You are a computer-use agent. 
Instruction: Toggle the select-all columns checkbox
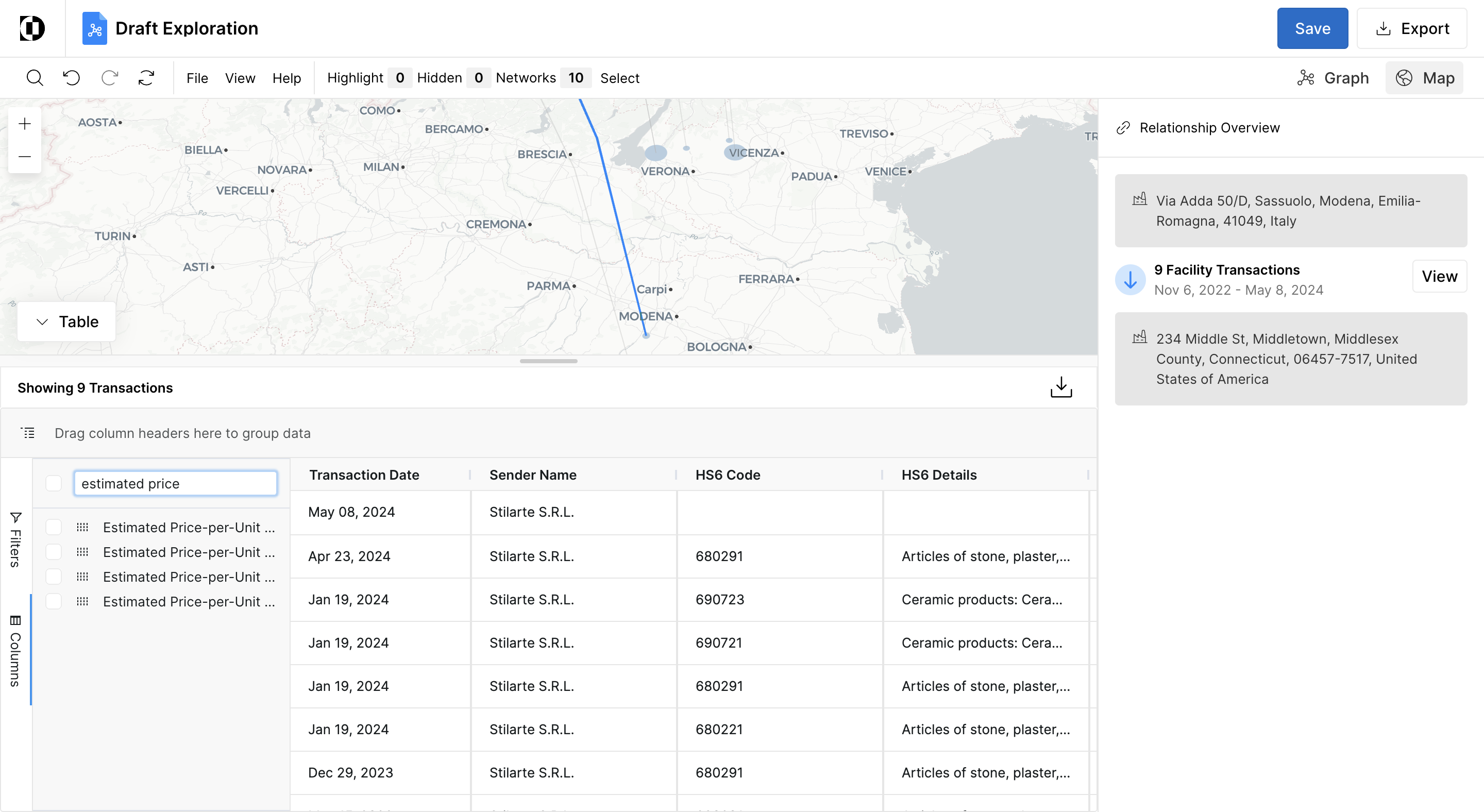(54, 483)
